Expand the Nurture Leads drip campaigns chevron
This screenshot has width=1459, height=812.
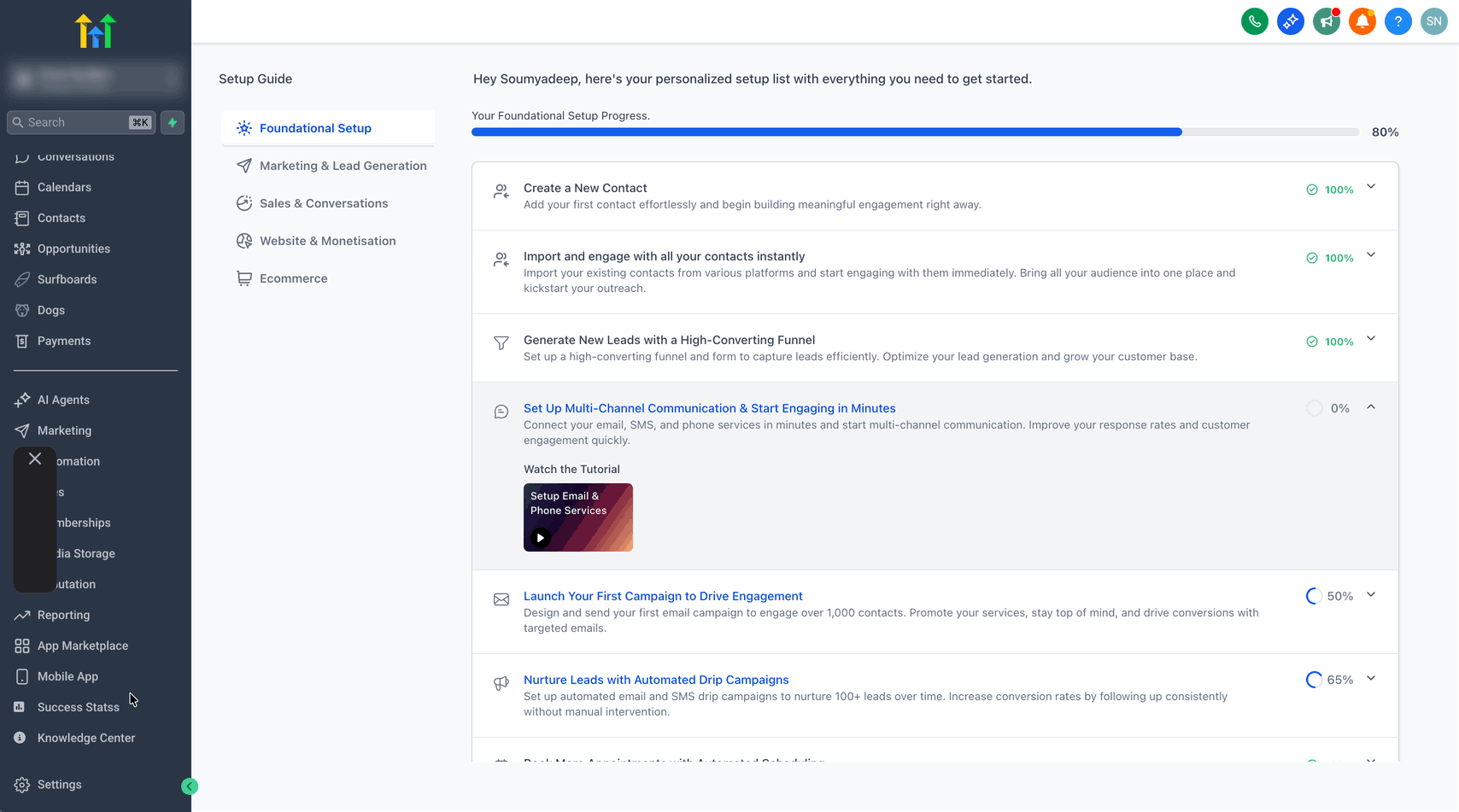pyautogui.click(x=1371, y=679)
